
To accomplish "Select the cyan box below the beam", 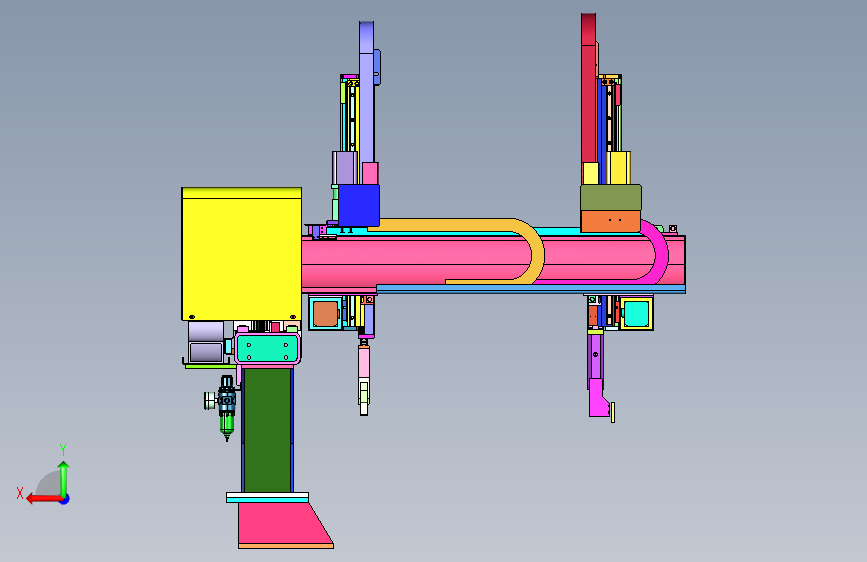I will coord(636,314).
